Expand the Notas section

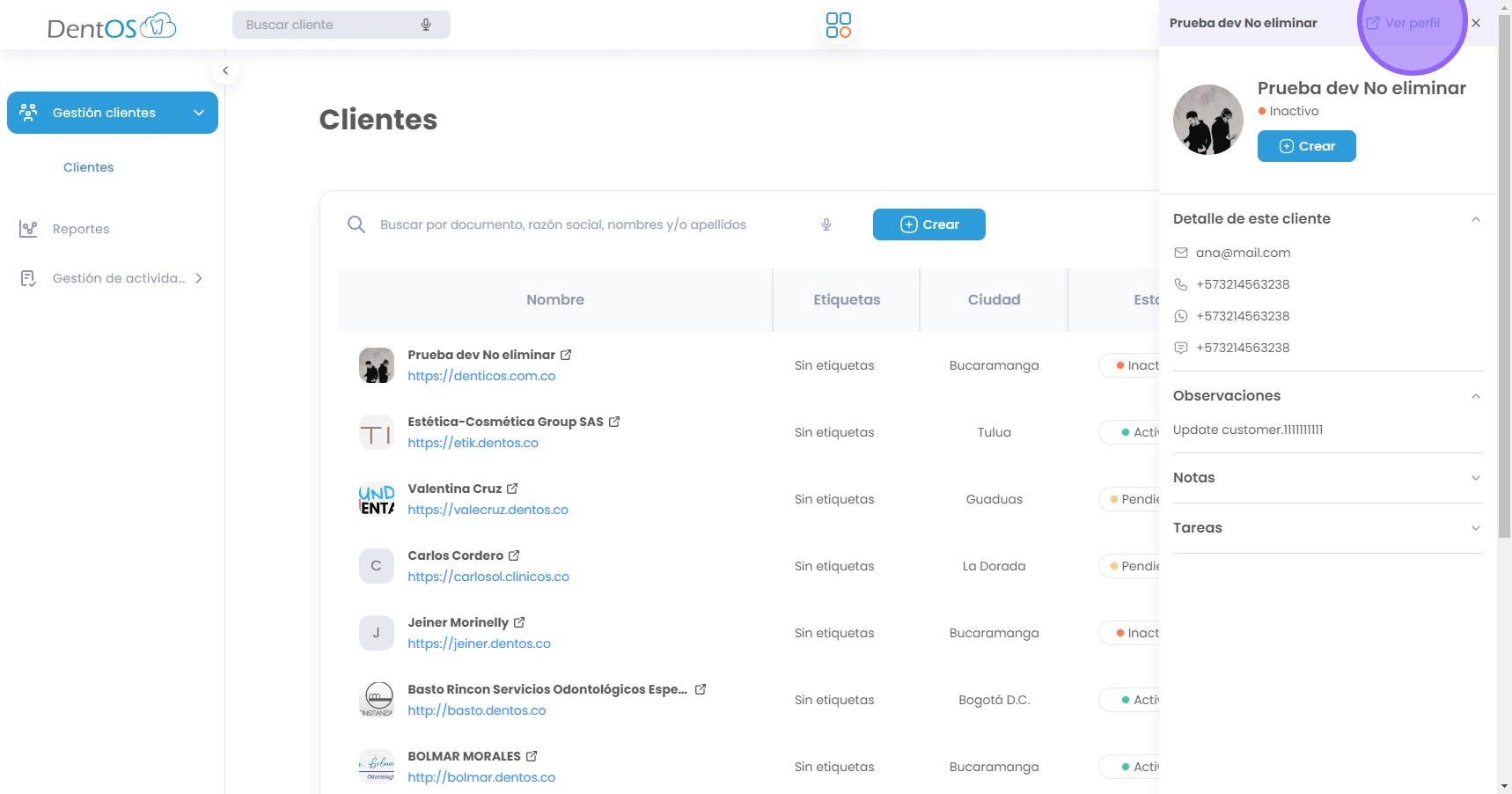pyautogui.click(x=1475, y=478)
